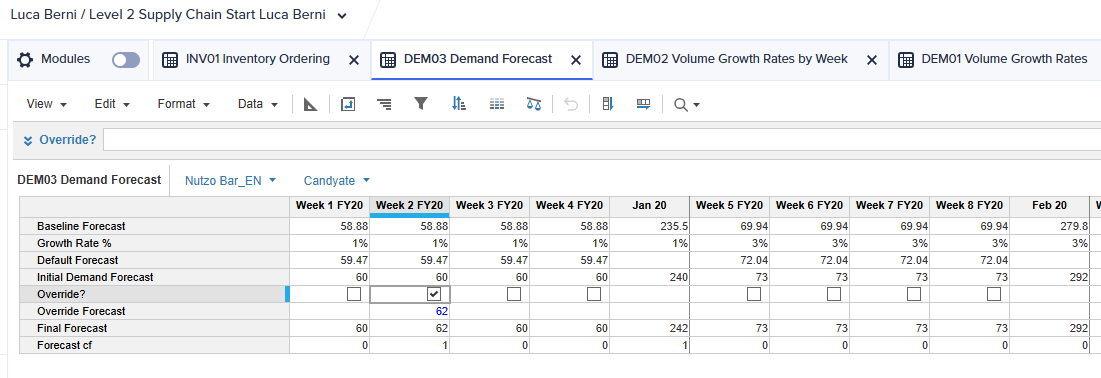Click the grid of dotted rows icon

pyautogui.click(x=496, y=104)
